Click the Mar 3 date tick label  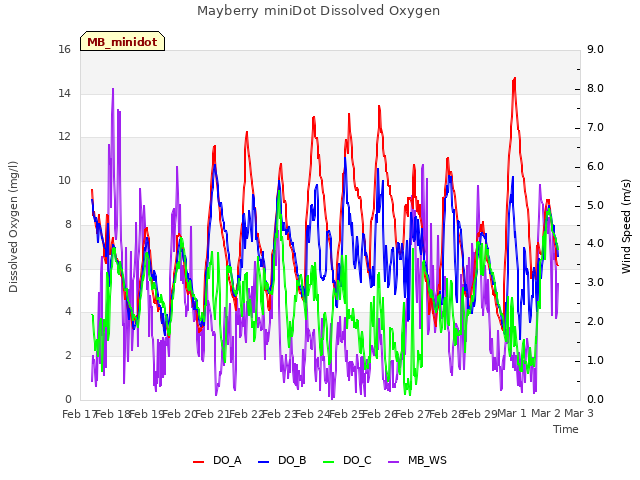(x=579, y=413)
